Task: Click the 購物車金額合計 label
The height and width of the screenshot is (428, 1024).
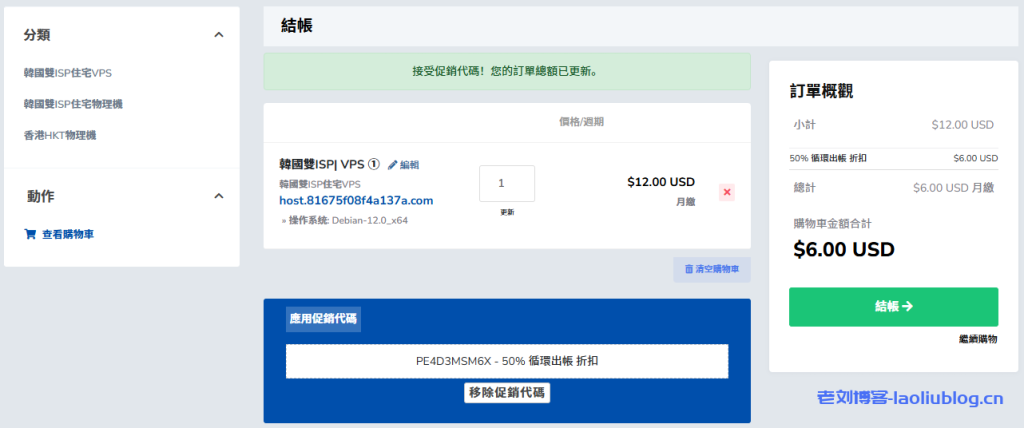Action: click(833, 224)
